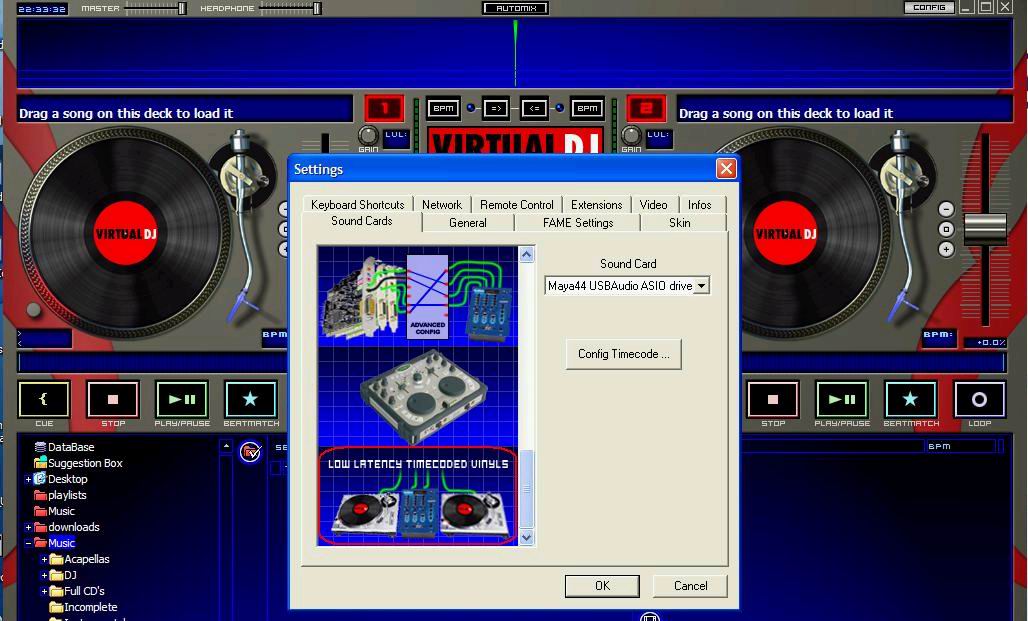This screenshot has width=1028, height=621.
Task: Select DataBase in the browser tree
Action: coord(71,447)
